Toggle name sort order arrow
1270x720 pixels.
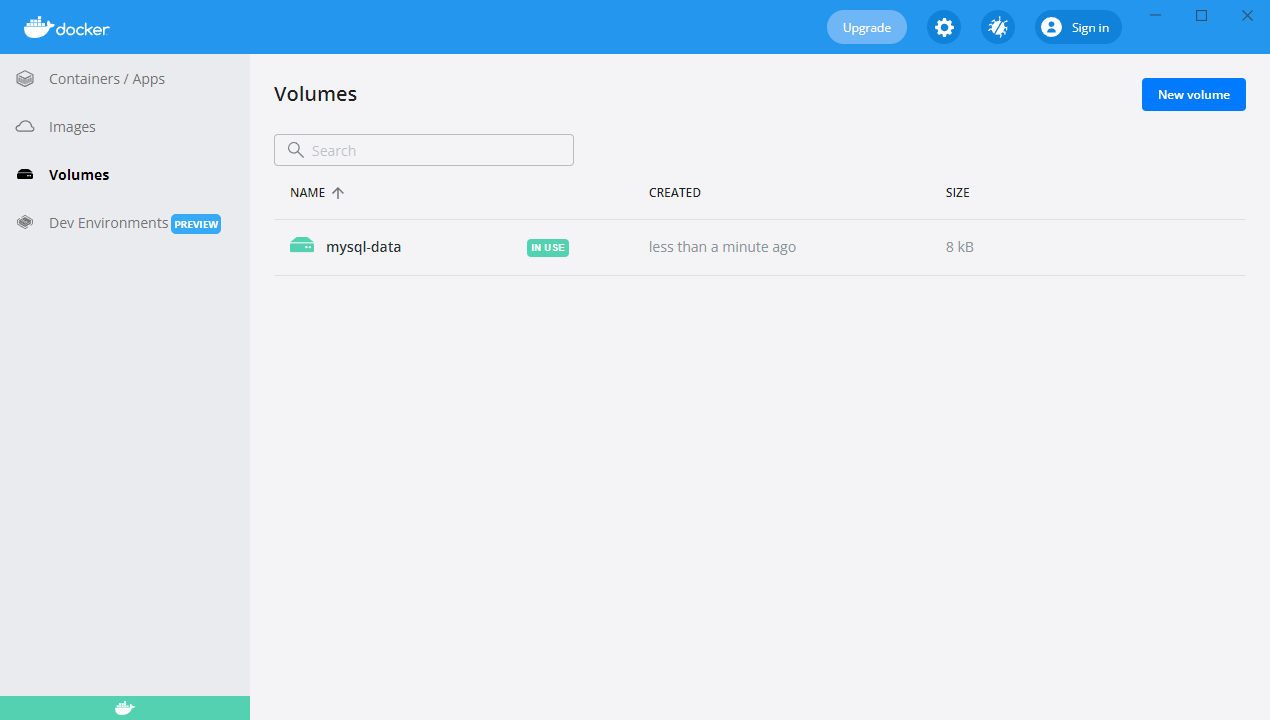click(338, 193)
